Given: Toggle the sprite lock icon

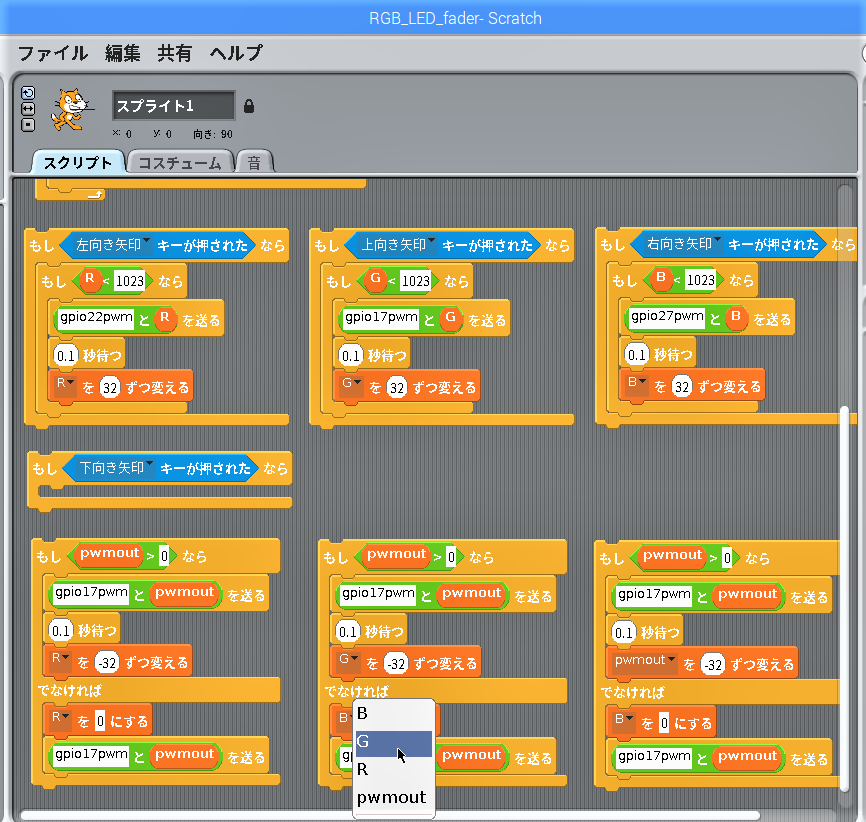Looking at the screenshot, I should click(249, 106).
